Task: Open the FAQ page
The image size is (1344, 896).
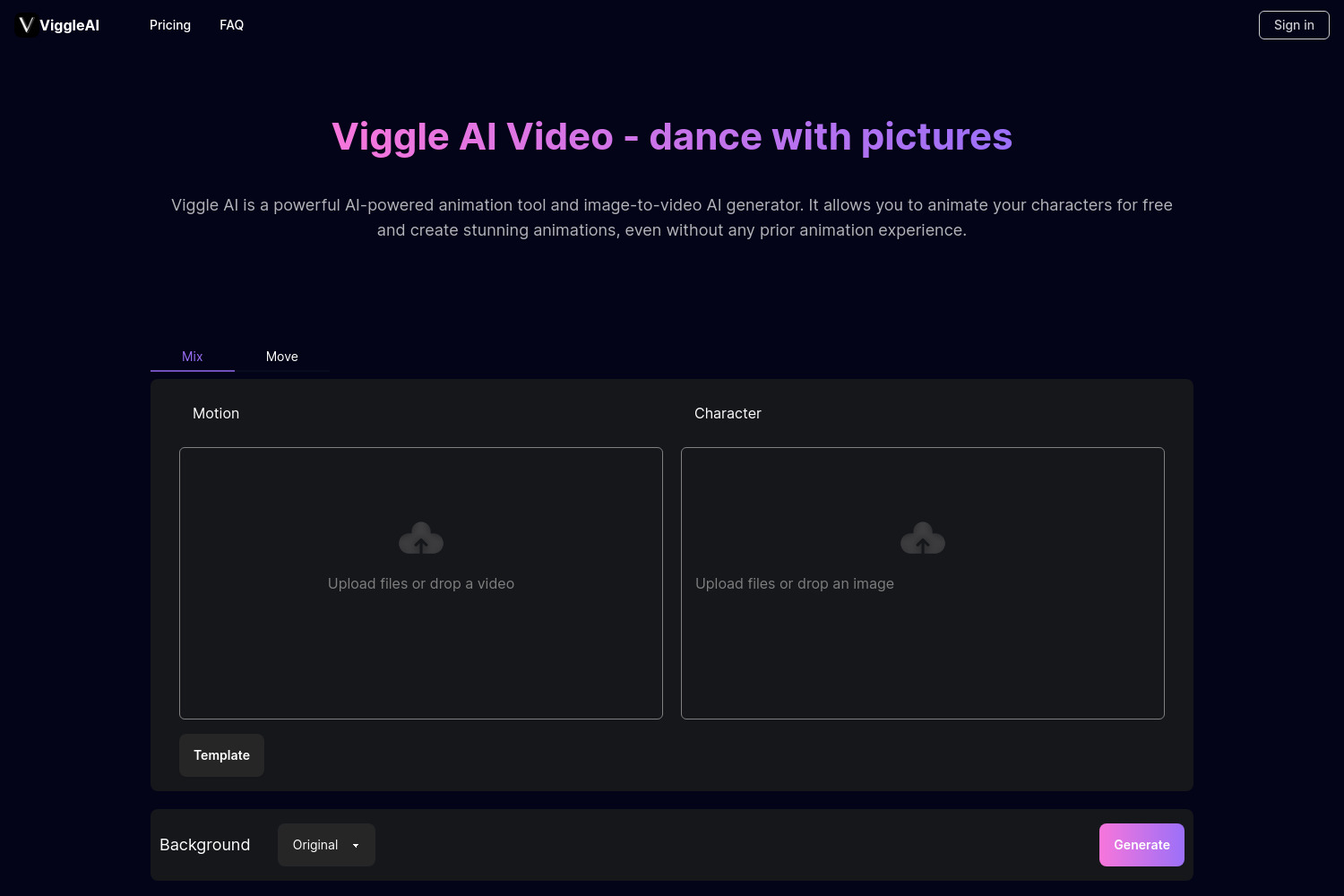Action: (x=232, y=25)
